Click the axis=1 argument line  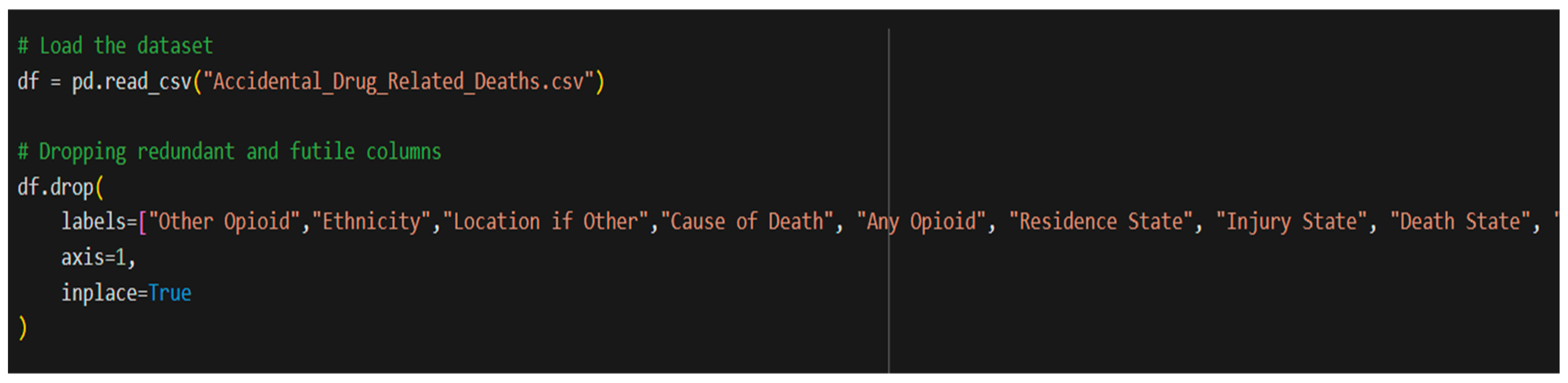(x=97, y=257)
